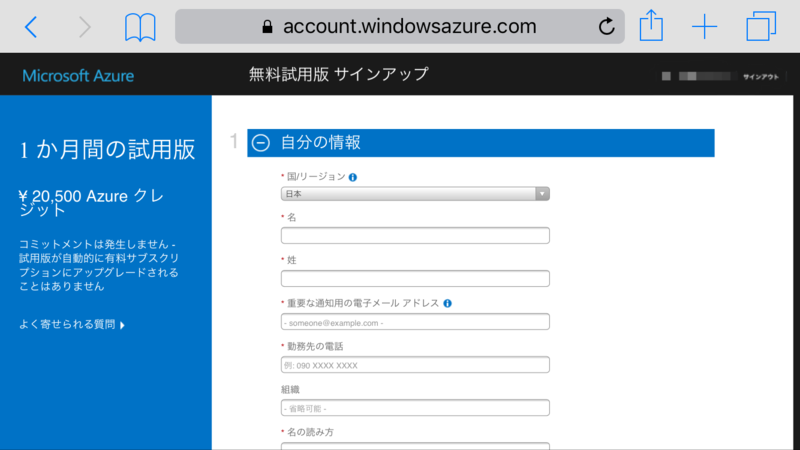Click the 組織 optional field
800x450 pixels.
415,408
